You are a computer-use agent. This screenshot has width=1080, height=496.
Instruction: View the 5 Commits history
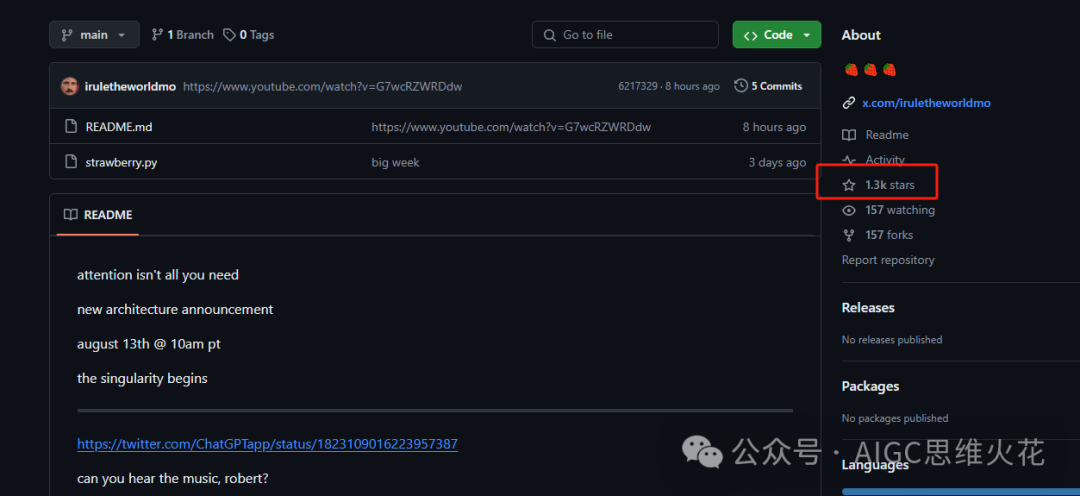[768, 86]
